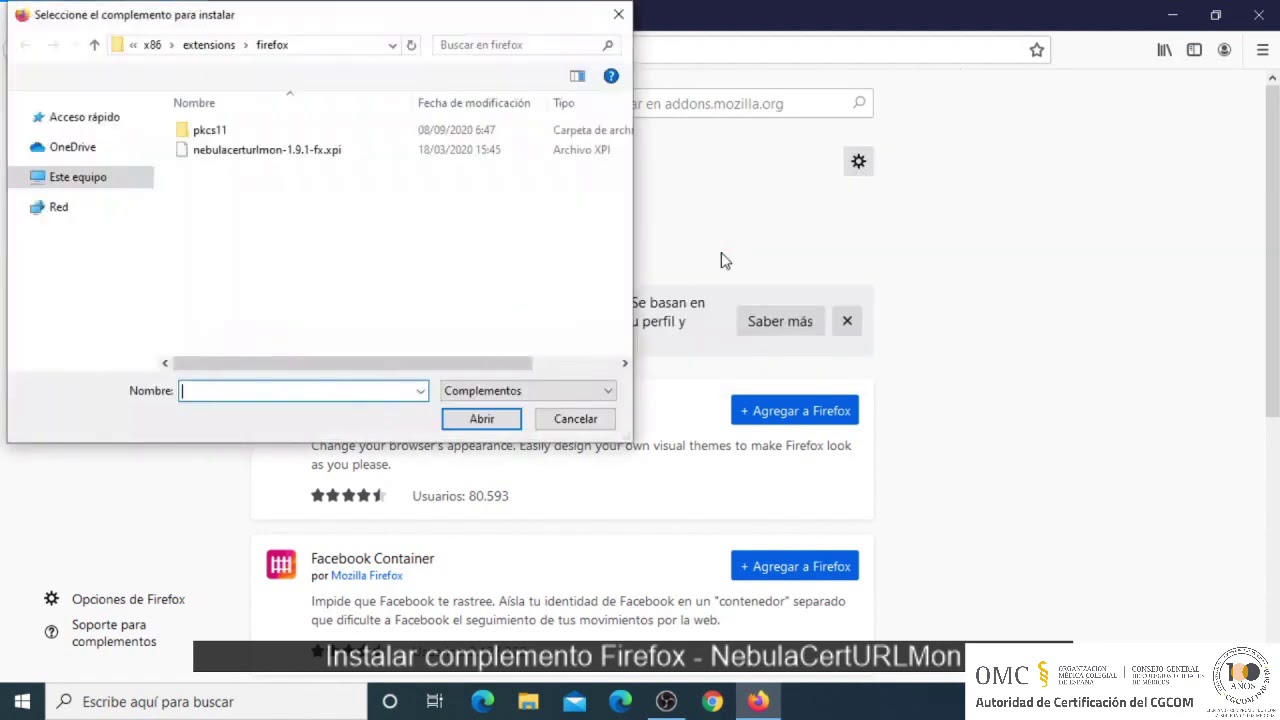Screen dimensions: 1280x720
Task: Focus the Buscar en firefox search box
Action: pos(526,45)
